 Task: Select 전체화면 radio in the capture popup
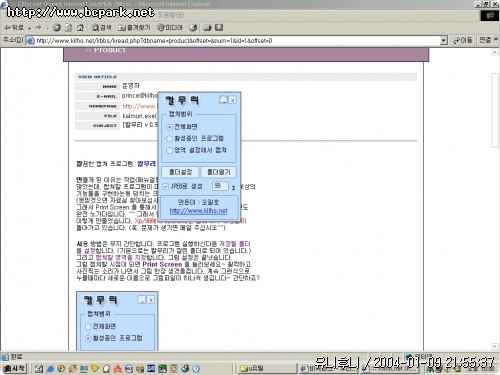[x=182, y=127]
